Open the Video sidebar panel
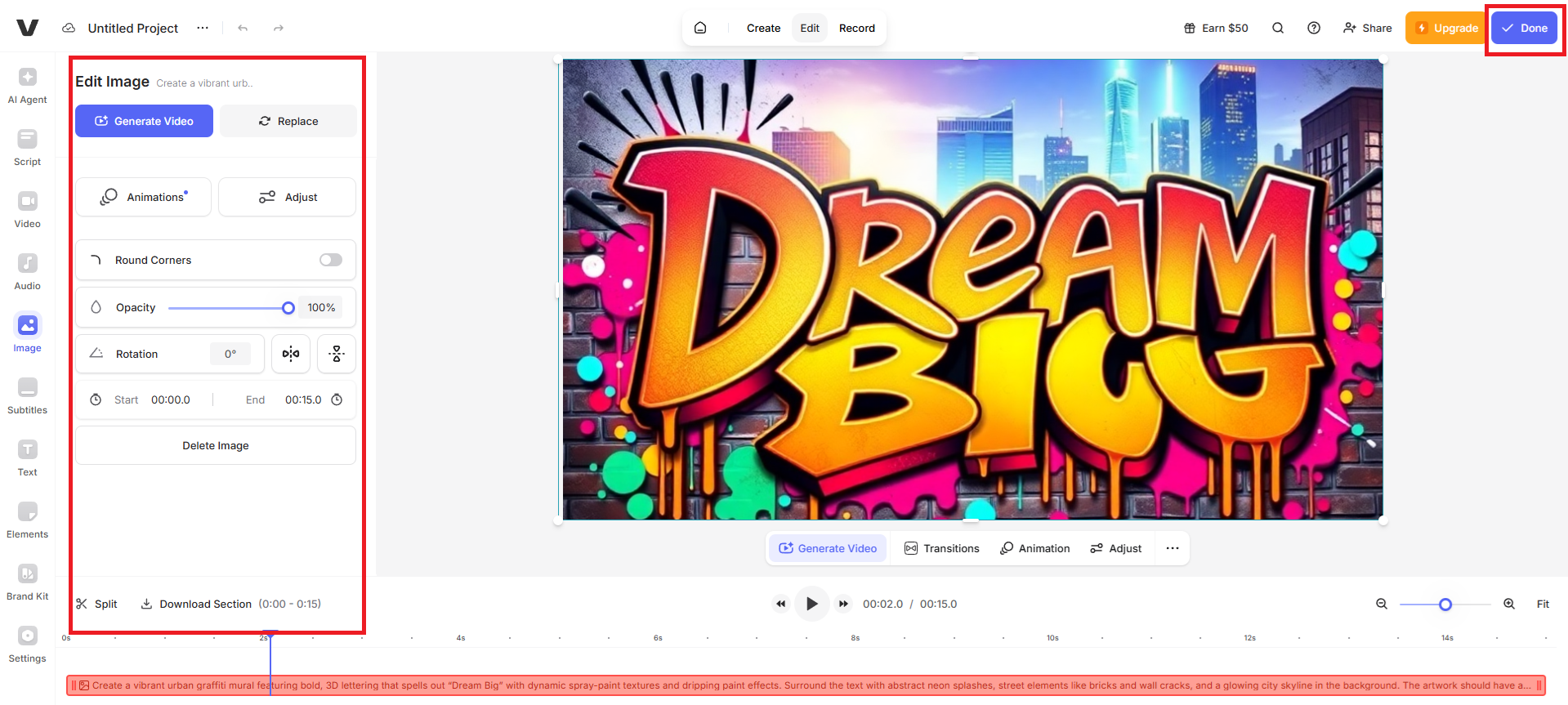This screenshot has height=705, width=1568. (x=27, y=210)
